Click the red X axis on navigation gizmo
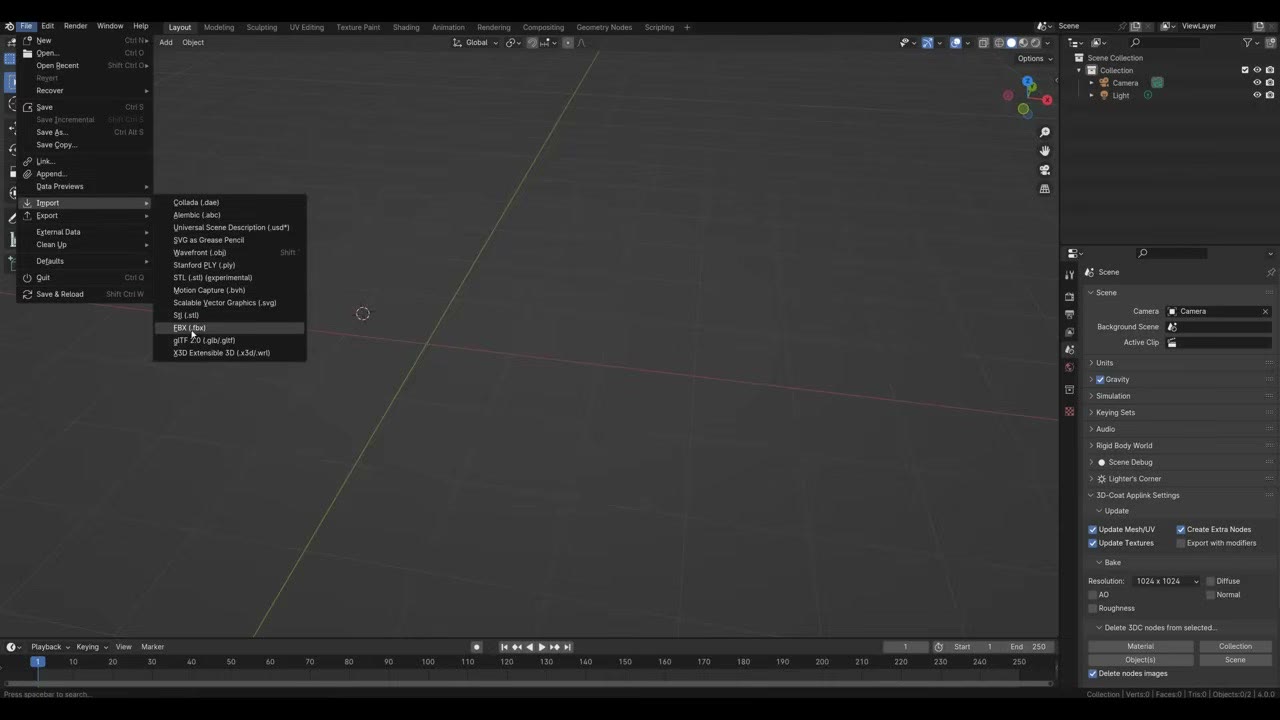 [1047, 100]
